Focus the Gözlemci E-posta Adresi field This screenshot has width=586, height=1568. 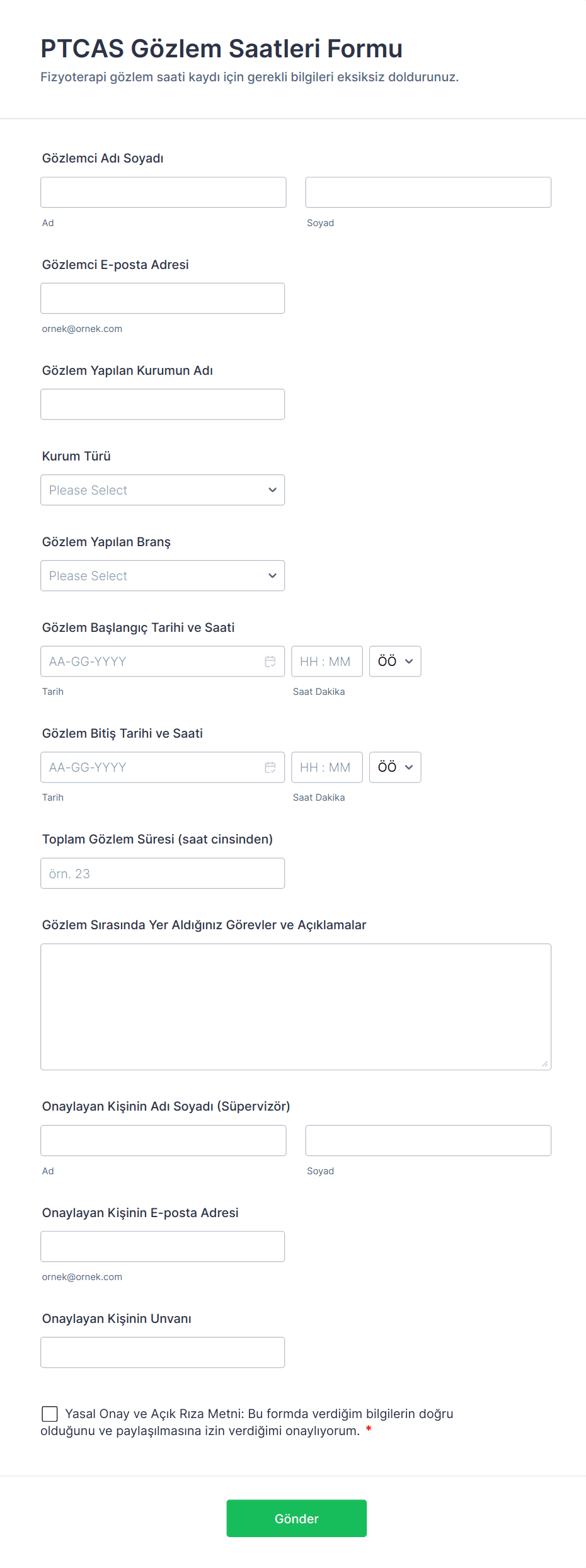(x=163, y=298)
